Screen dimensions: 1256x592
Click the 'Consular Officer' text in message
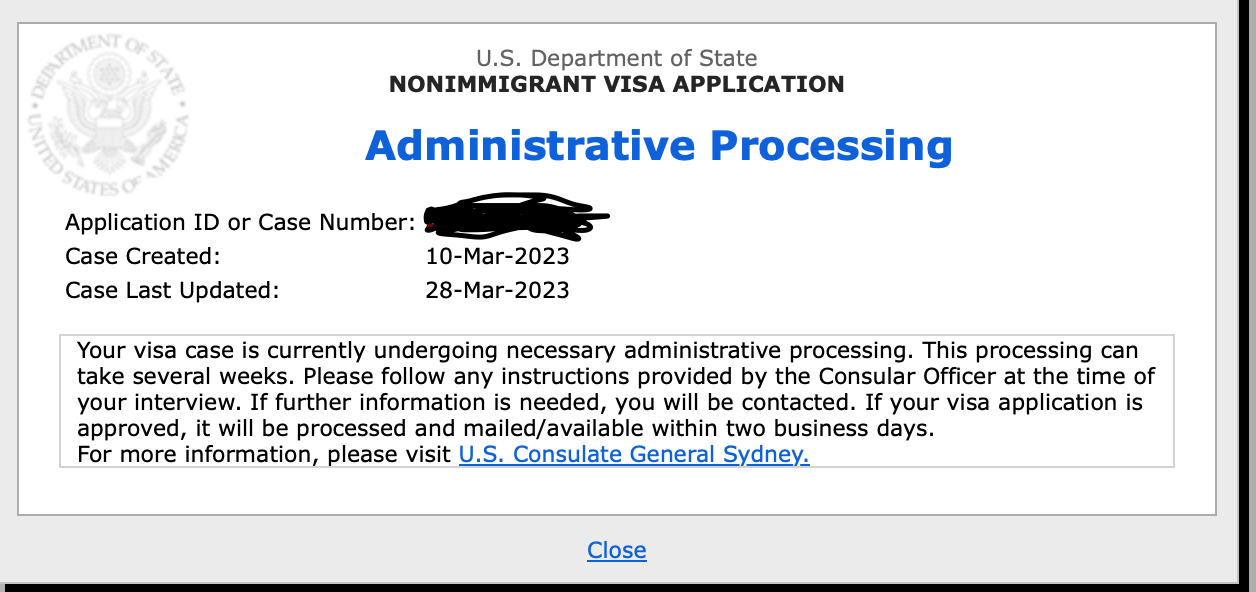point(902,377)
